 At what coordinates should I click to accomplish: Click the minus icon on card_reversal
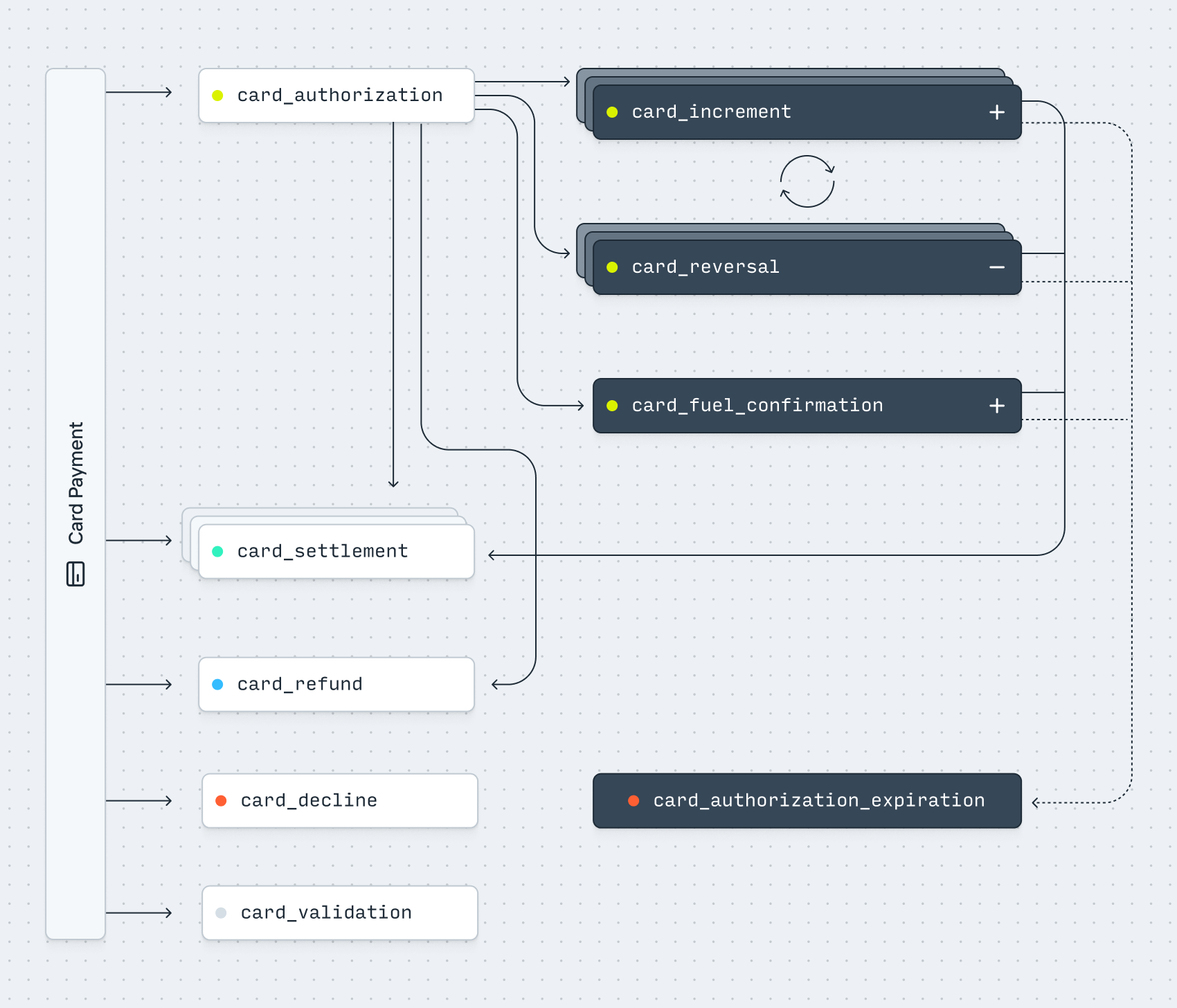click(996, 267)
